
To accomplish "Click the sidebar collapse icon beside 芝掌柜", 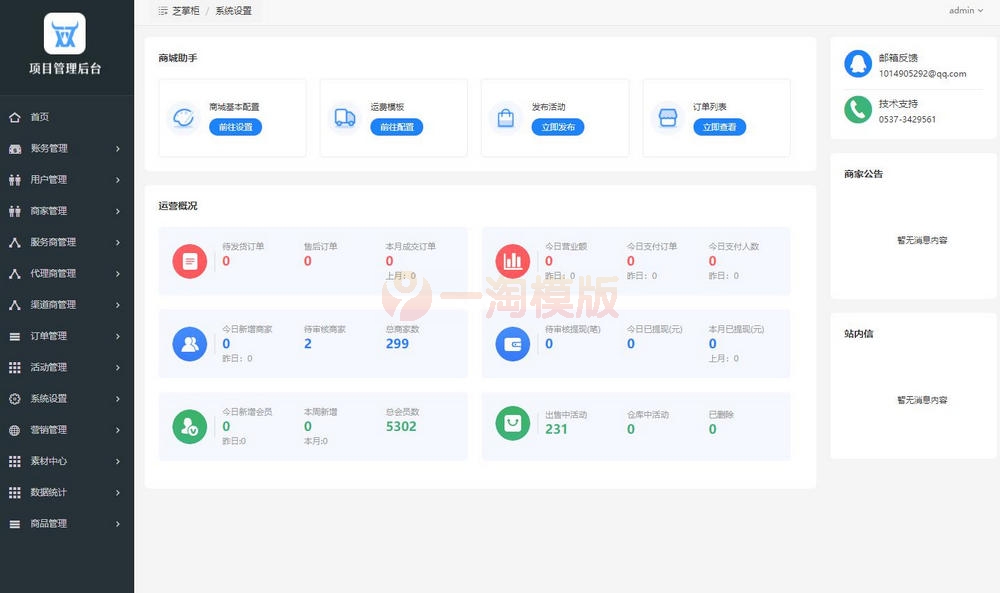I will (163, 11).
